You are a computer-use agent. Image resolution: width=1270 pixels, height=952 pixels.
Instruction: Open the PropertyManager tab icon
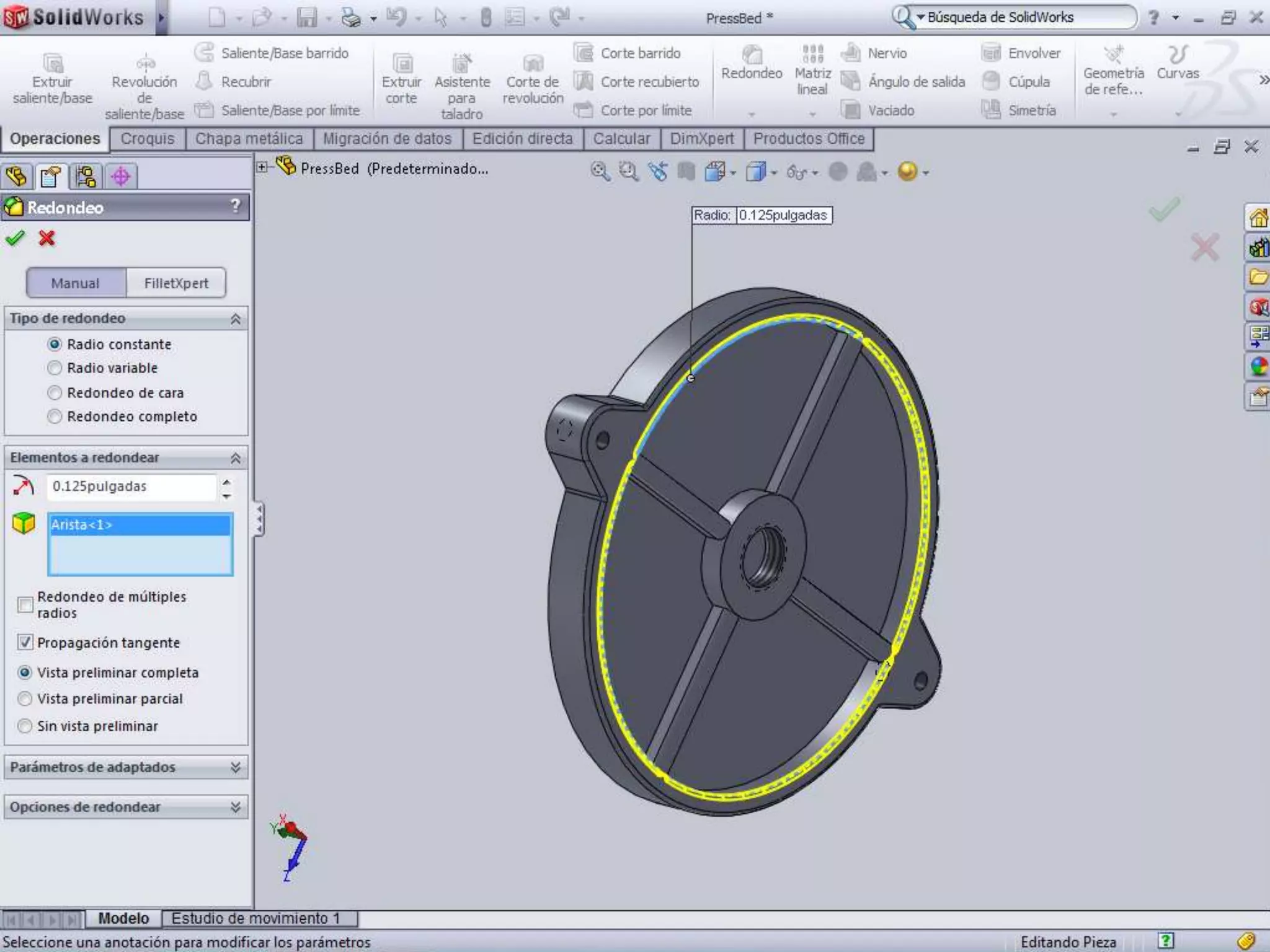50,177
